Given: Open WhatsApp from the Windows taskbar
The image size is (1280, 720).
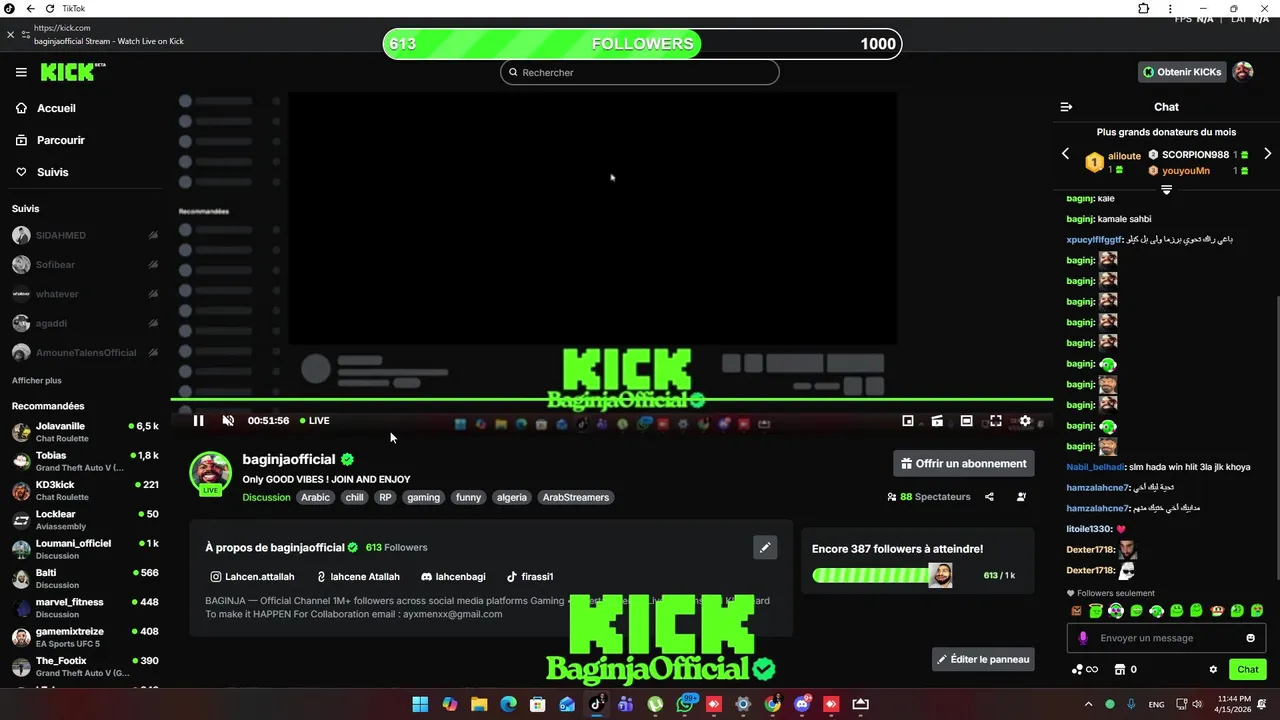Looking at the screenshot, I should (x=684, y=704).
